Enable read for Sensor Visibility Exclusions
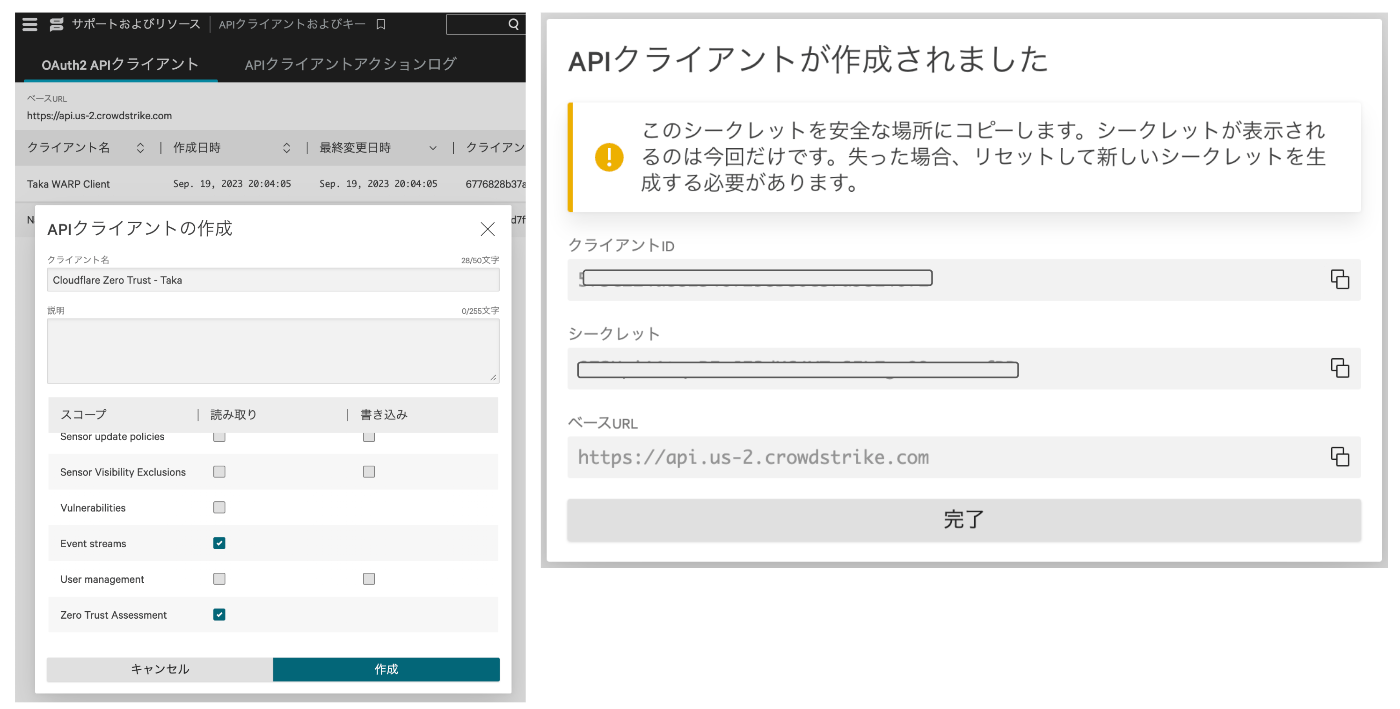Image resolution: width=1400 pixels, height=709 pixels. [x=219, y=472]
